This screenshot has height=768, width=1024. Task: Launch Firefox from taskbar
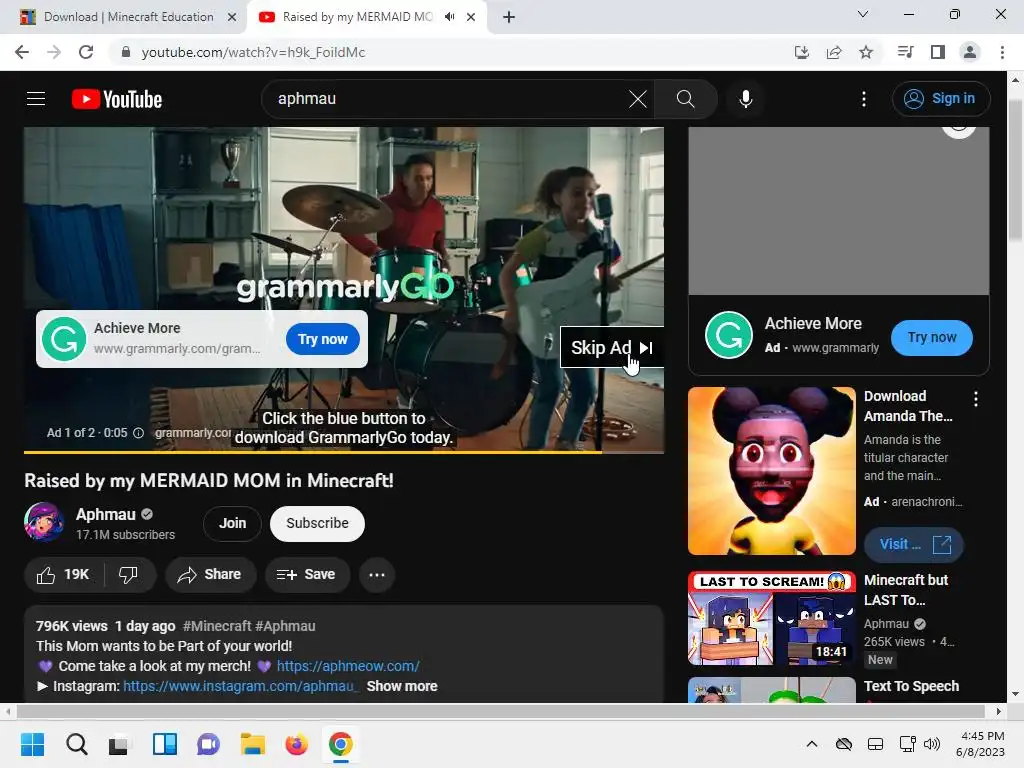(296, 744)
